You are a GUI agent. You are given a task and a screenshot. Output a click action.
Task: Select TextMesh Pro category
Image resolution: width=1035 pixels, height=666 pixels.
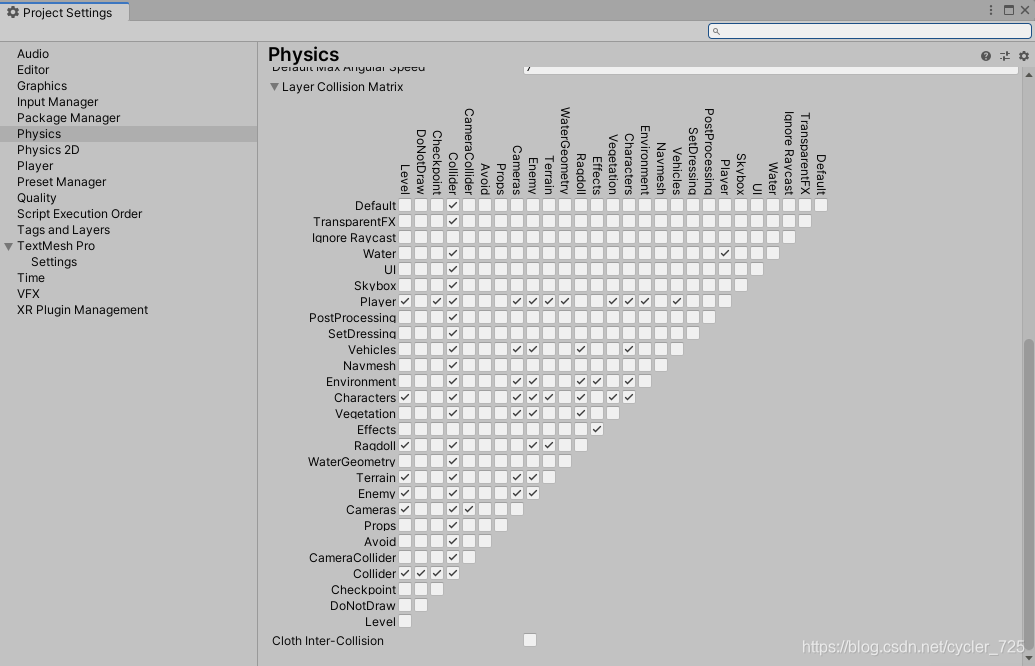click(56, 246)
